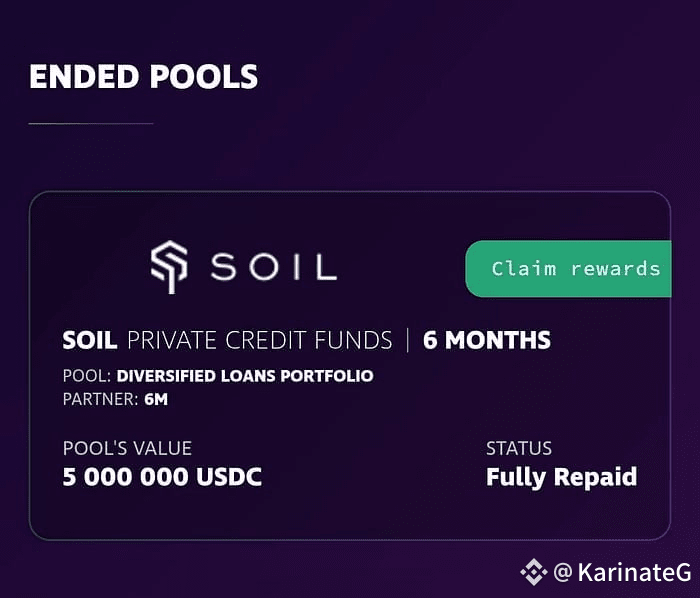The width and height of the screenshot is (700, 598).
Task: Click the large SOIL wordmark beside the emblem
Action: tap(272, 267)
